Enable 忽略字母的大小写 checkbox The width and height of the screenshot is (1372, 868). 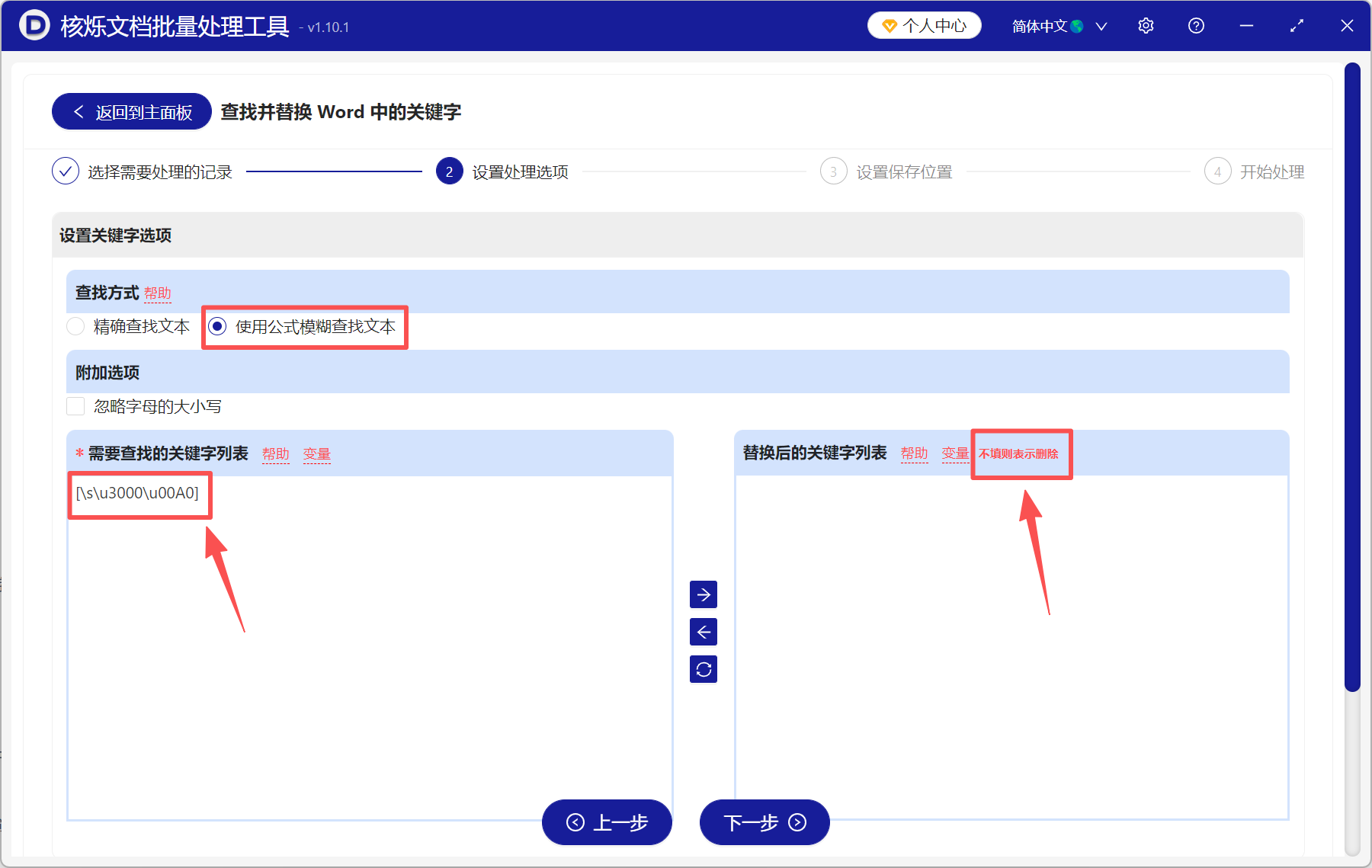[75, 406]
